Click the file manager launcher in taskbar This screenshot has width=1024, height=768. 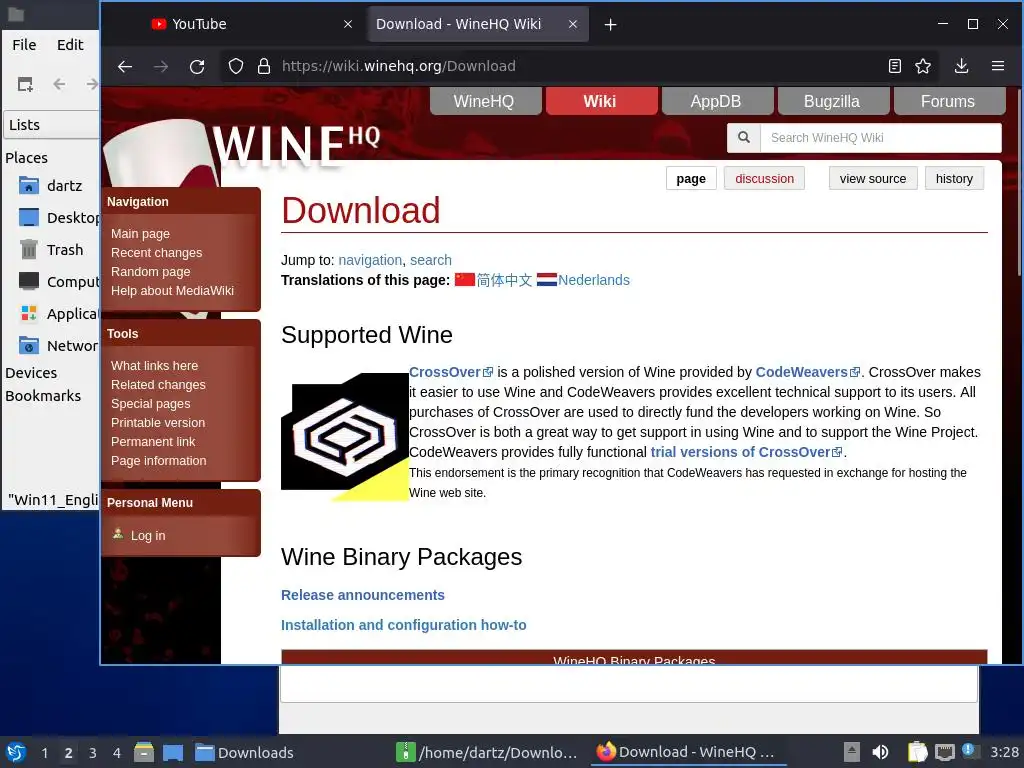[x=144, y=752]
